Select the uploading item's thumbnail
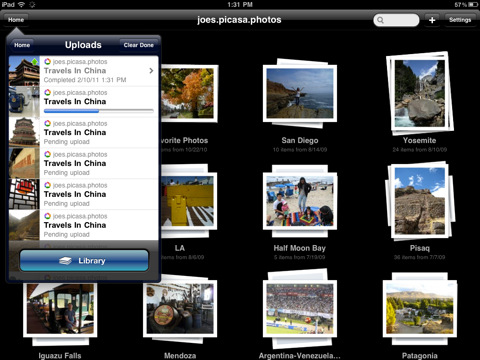 coord(24,102)
